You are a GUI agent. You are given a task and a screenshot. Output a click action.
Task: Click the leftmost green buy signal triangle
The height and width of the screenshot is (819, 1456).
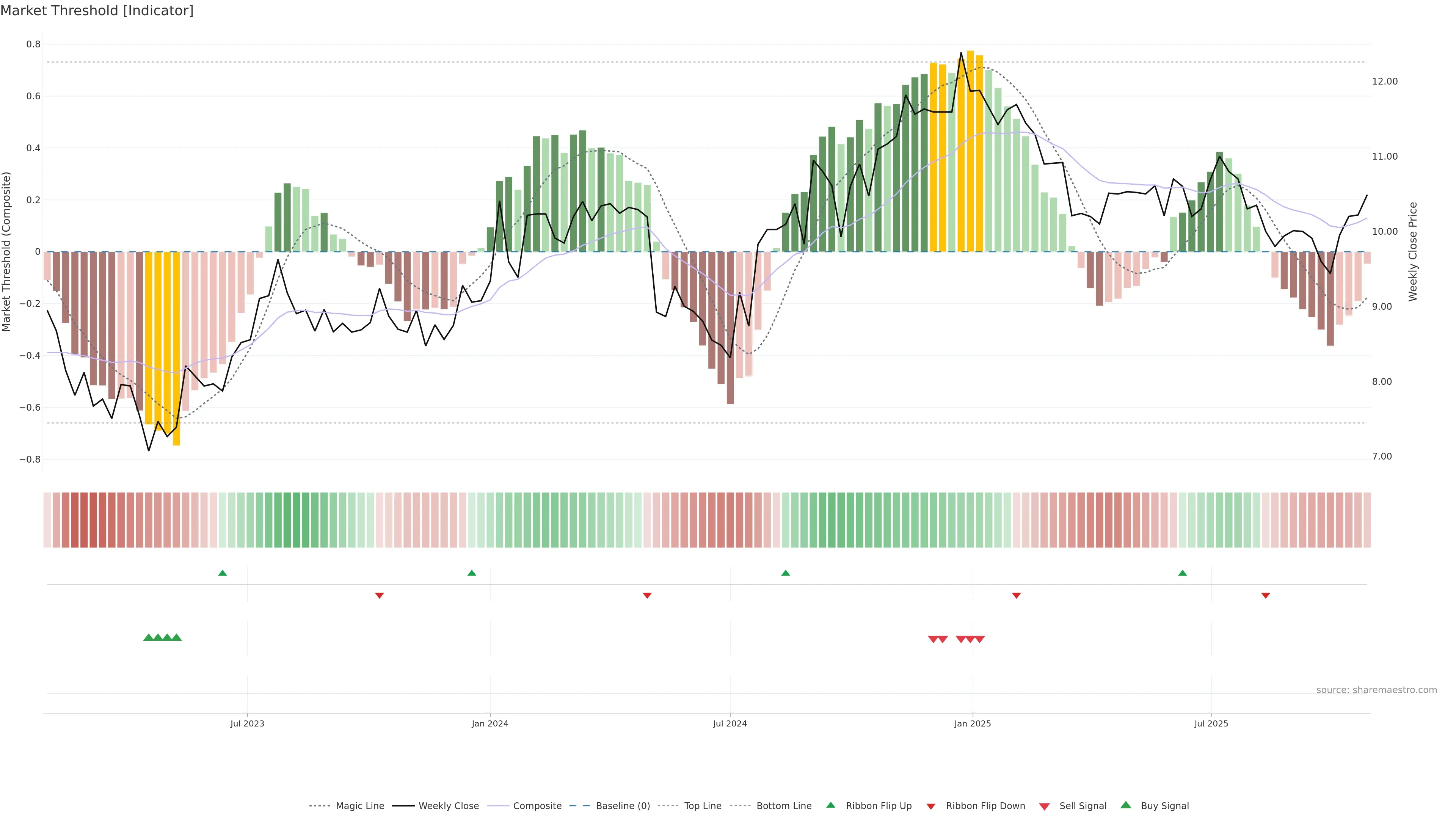[x=149, y=637]
